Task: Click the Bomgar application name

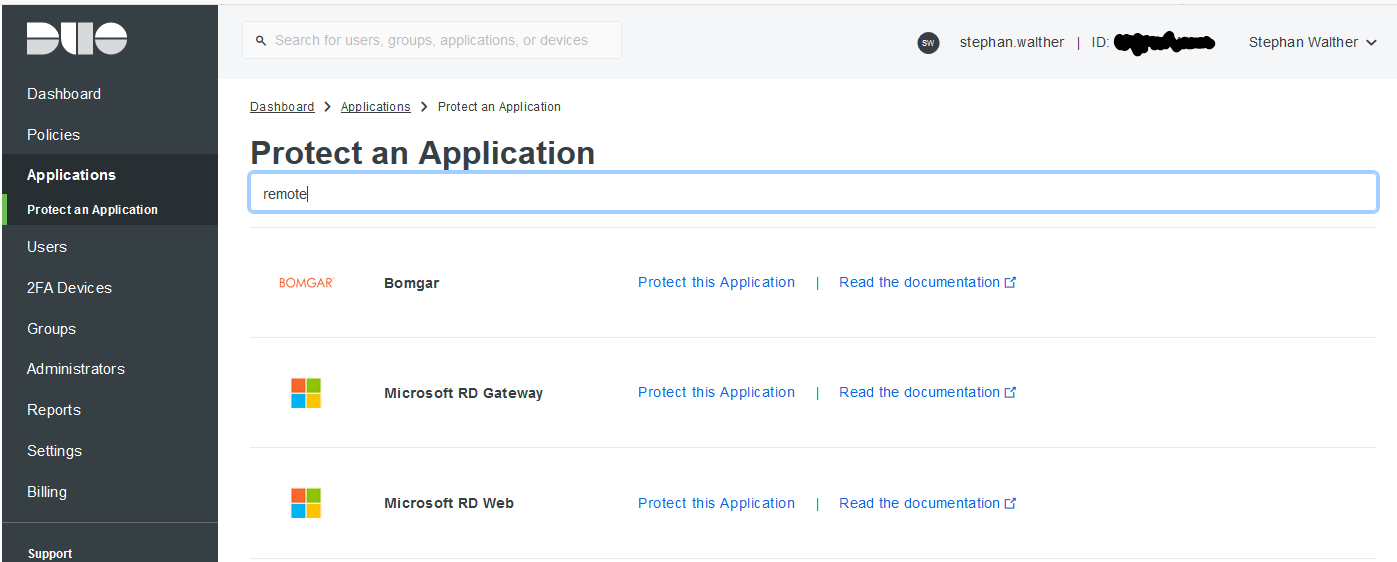Action: (412, 283)
